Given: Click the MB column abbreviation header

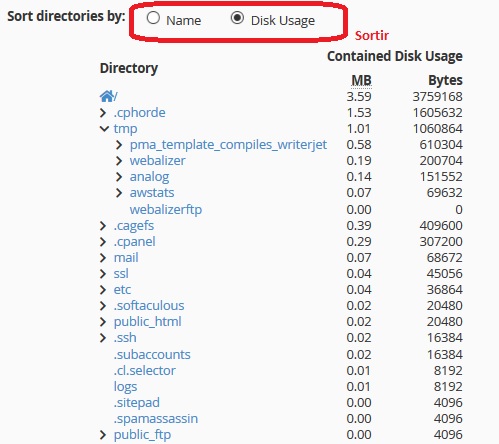Looking at the screenshot, I should pyautogui.click(x=362, y=81).
